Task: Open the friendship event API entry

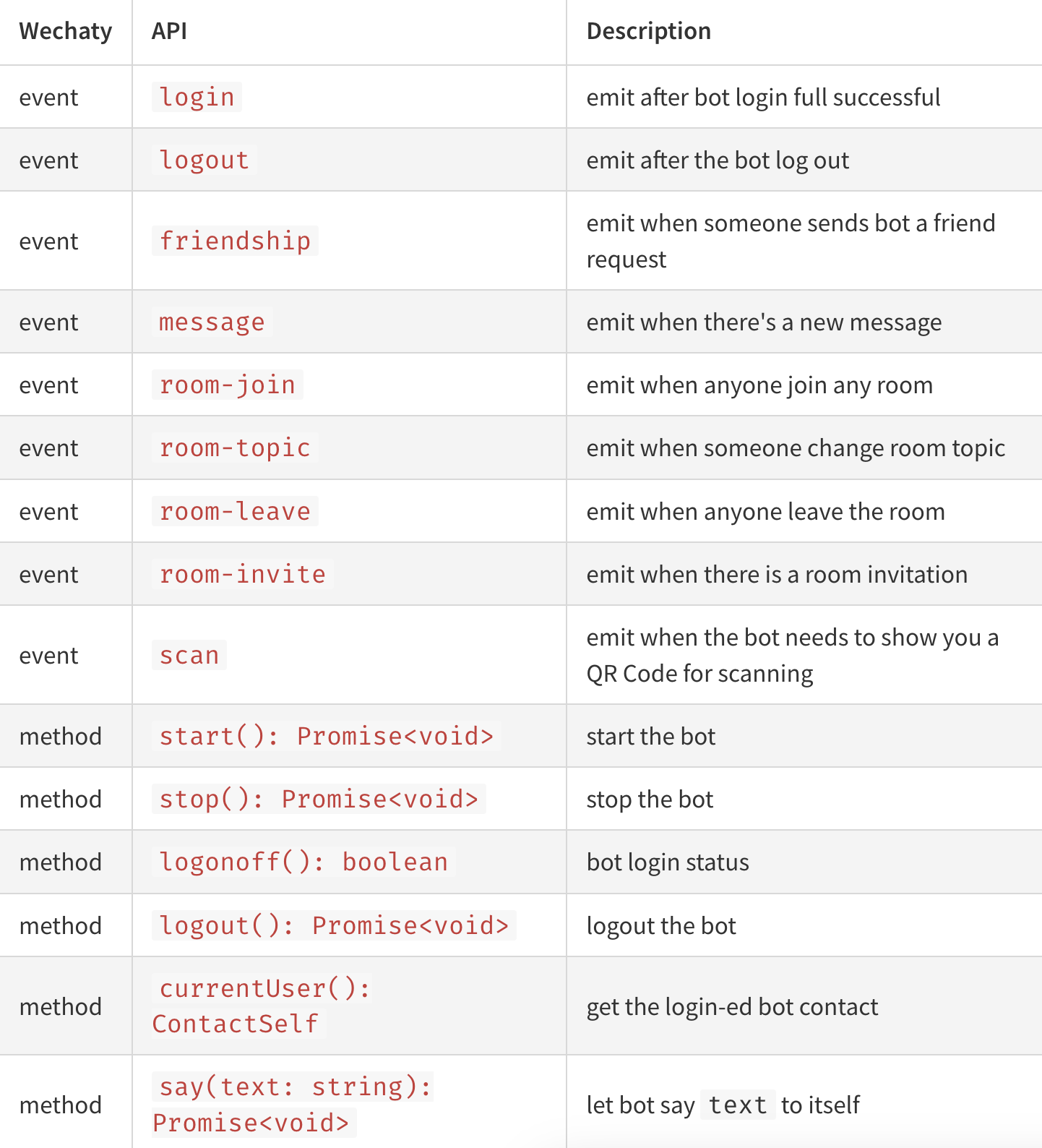Action: (x=235, y=241)
